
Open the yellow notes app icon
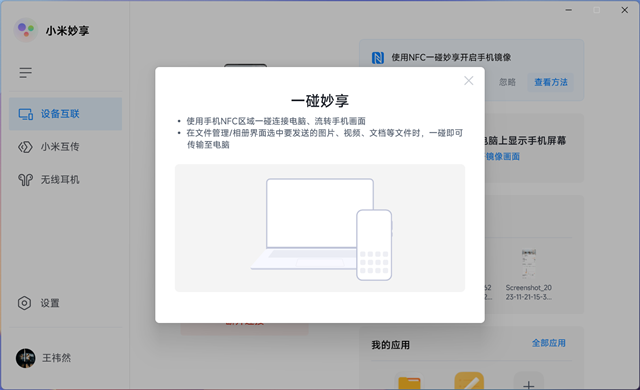[469, 381]
